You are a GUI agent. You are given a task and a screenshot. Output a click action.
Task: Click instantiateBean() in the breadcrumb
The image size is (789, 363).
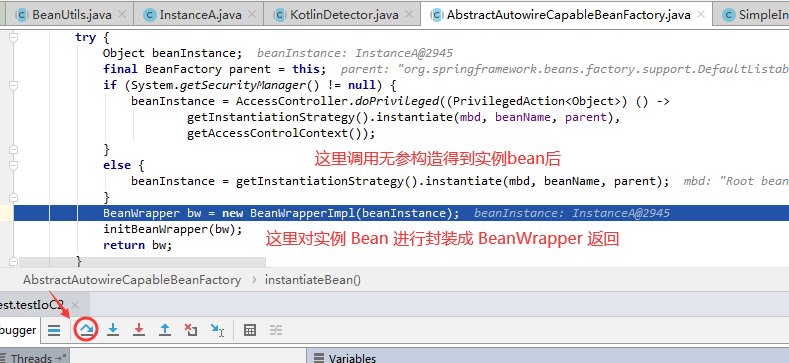click(x=313, y=280)
